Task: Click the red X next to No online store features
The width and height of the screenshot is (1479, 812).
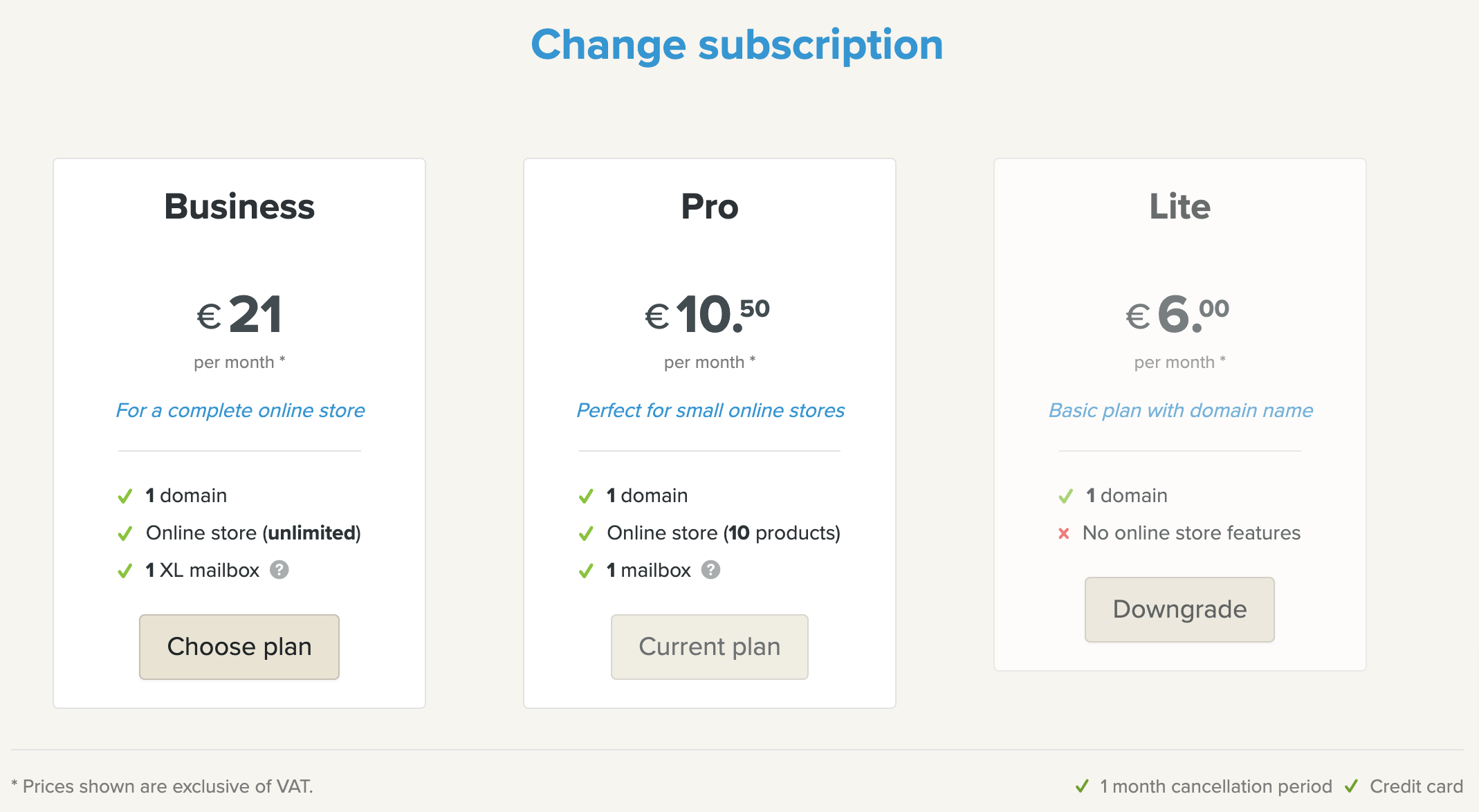Action: pyautogui.click(x=1064, y=533)
